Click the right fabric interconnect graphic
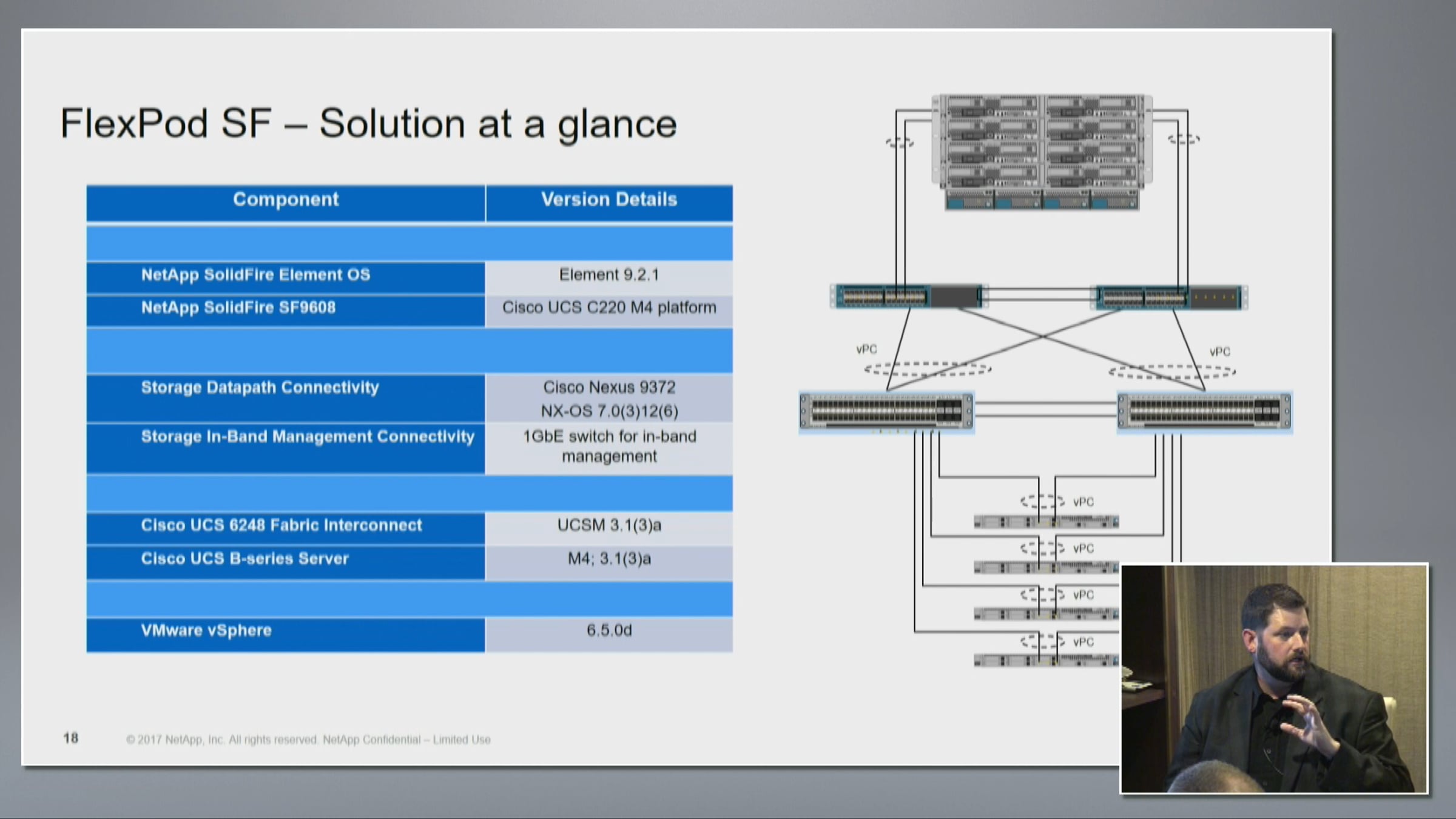The image size is (1456, 819). (x=1170, y=297)
